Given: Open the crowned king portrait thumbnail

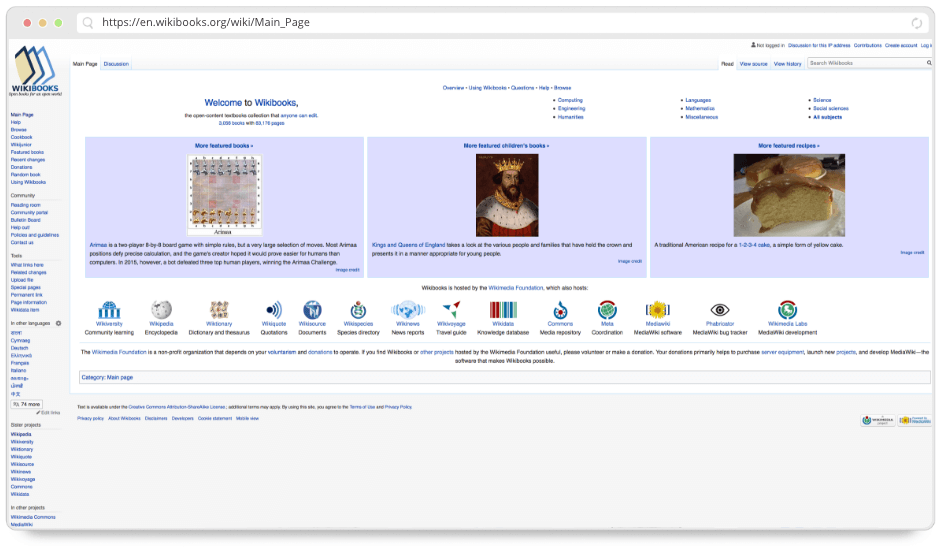Looking at the screenshot, I should (507, 195).
